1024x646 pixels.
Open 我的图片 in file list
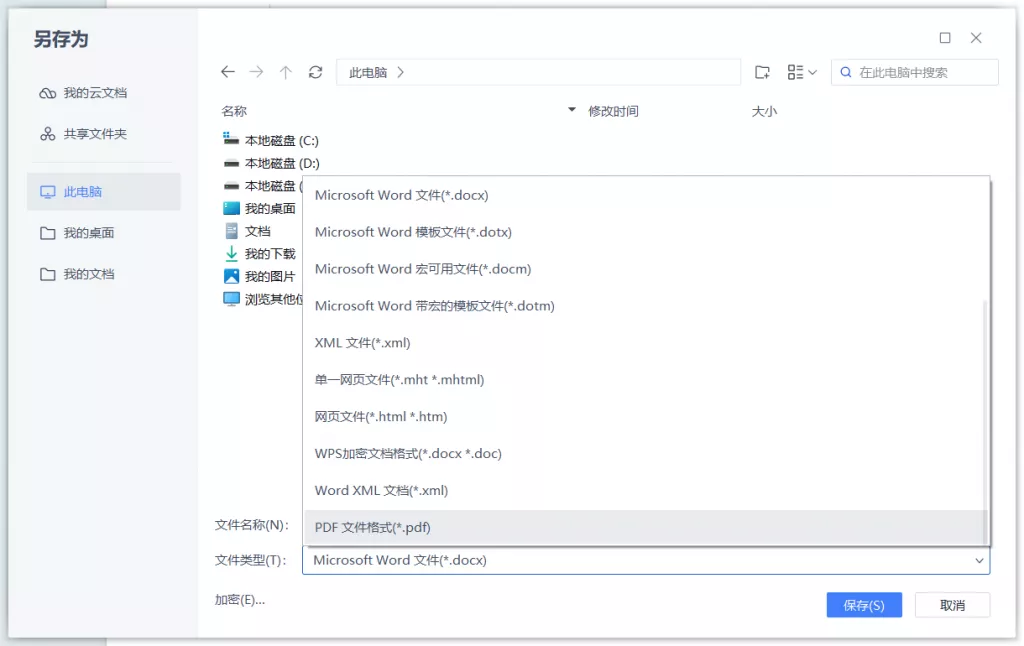(x=270, y=276)
